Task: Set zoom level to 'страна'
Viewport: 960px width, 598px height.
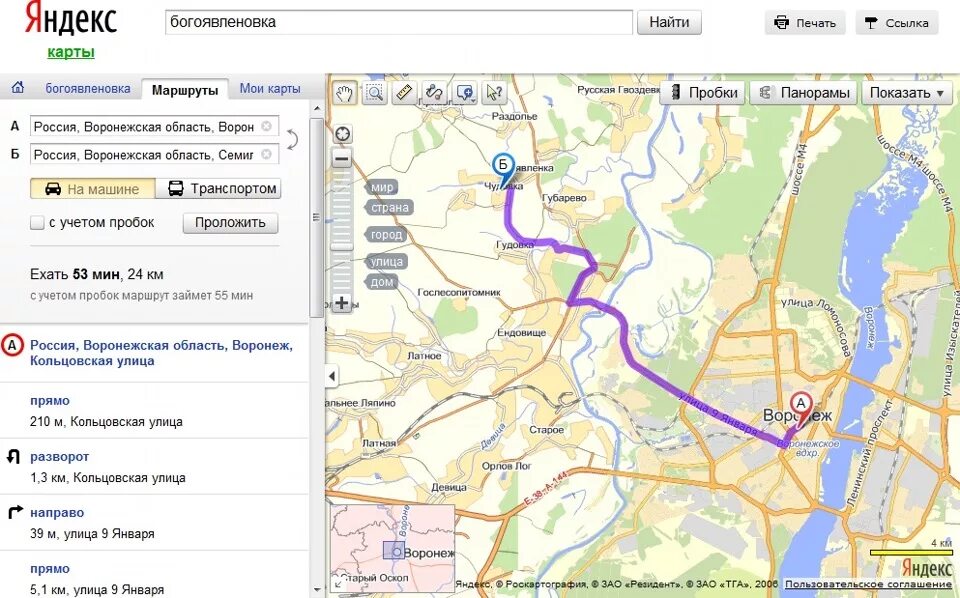Action: [389, 207]
